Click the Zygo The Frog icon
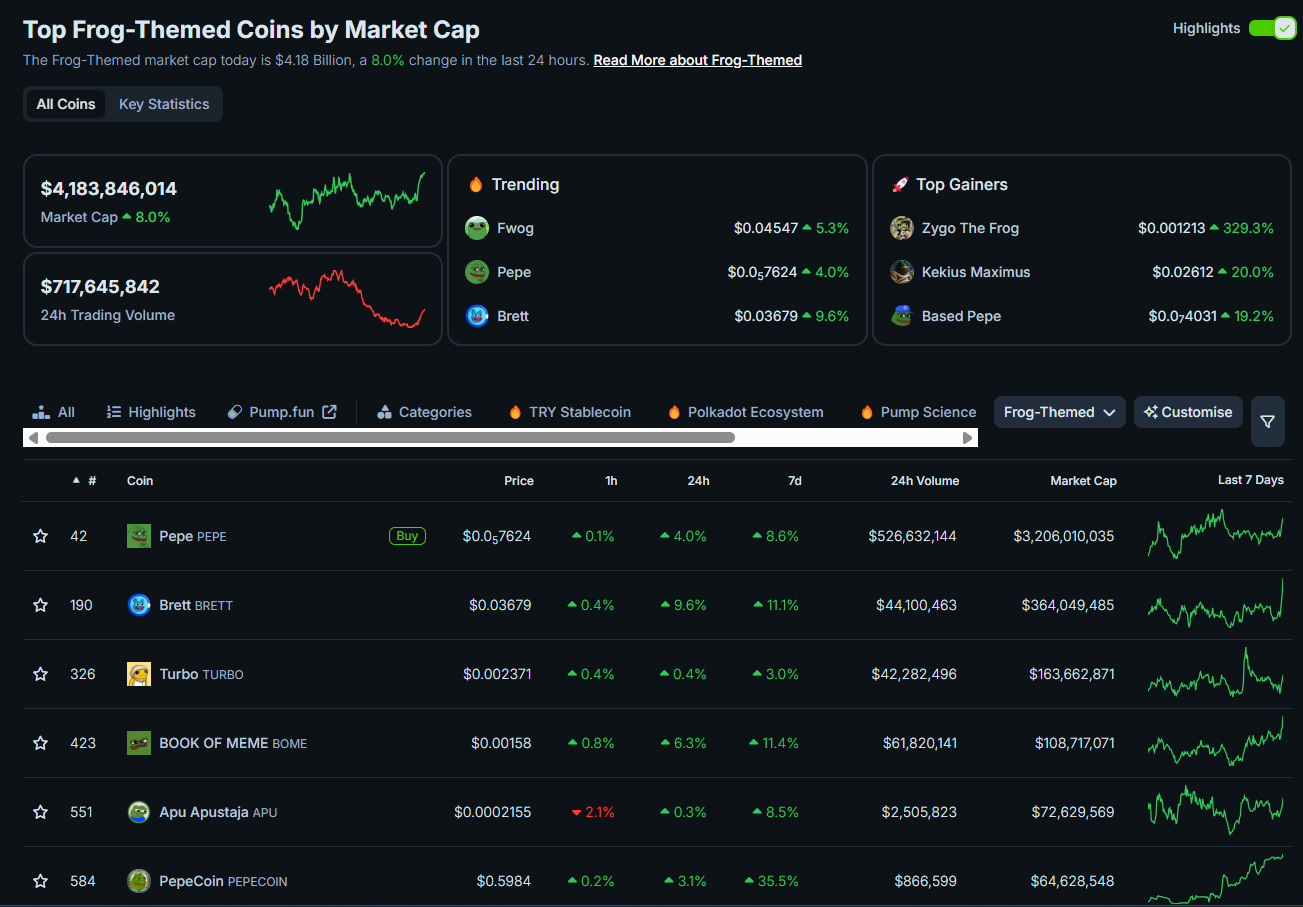1303x907 pixels. click(902, 228)
